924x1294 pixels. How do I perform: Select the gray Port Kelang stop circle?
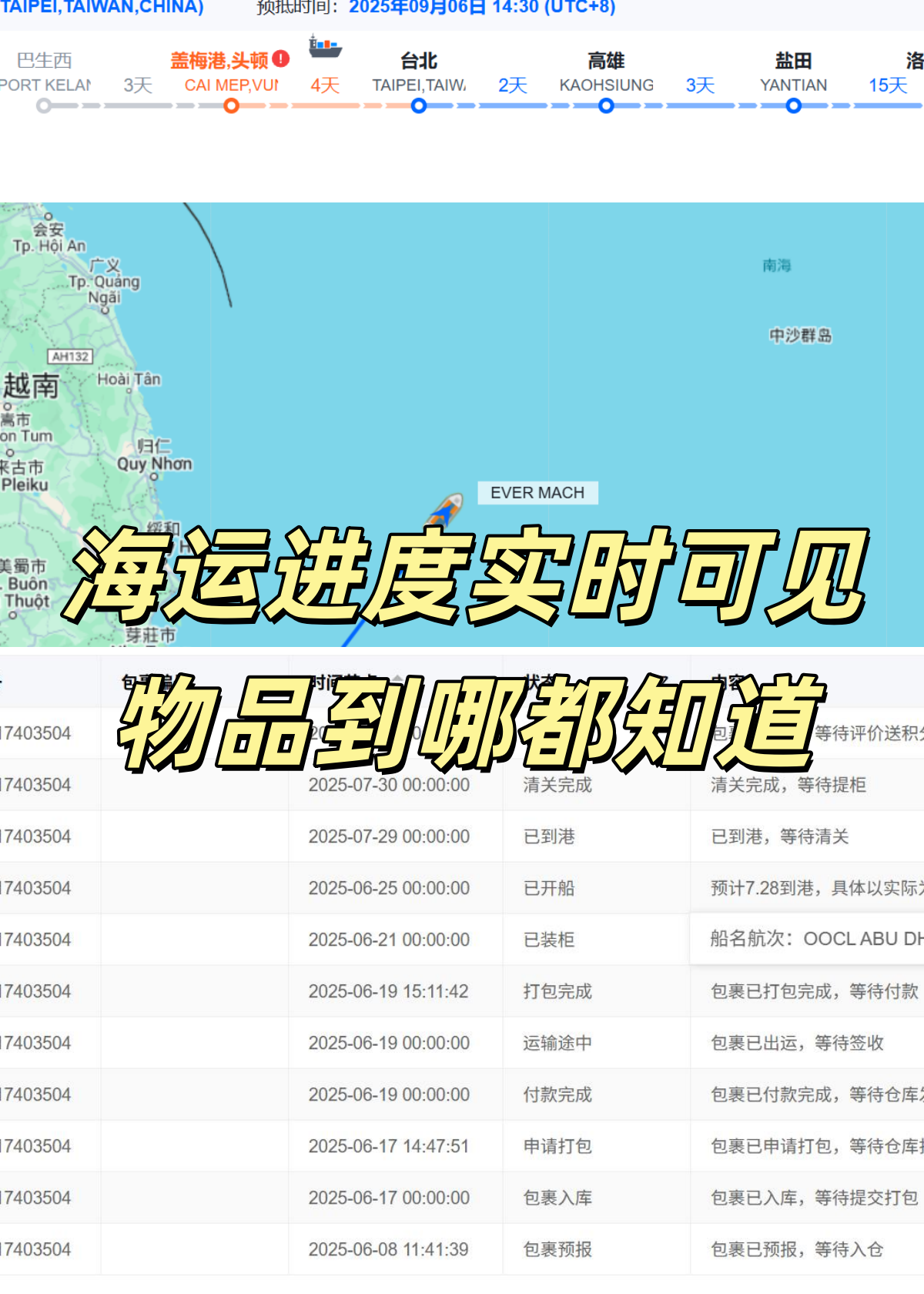[x=44, y=106]
